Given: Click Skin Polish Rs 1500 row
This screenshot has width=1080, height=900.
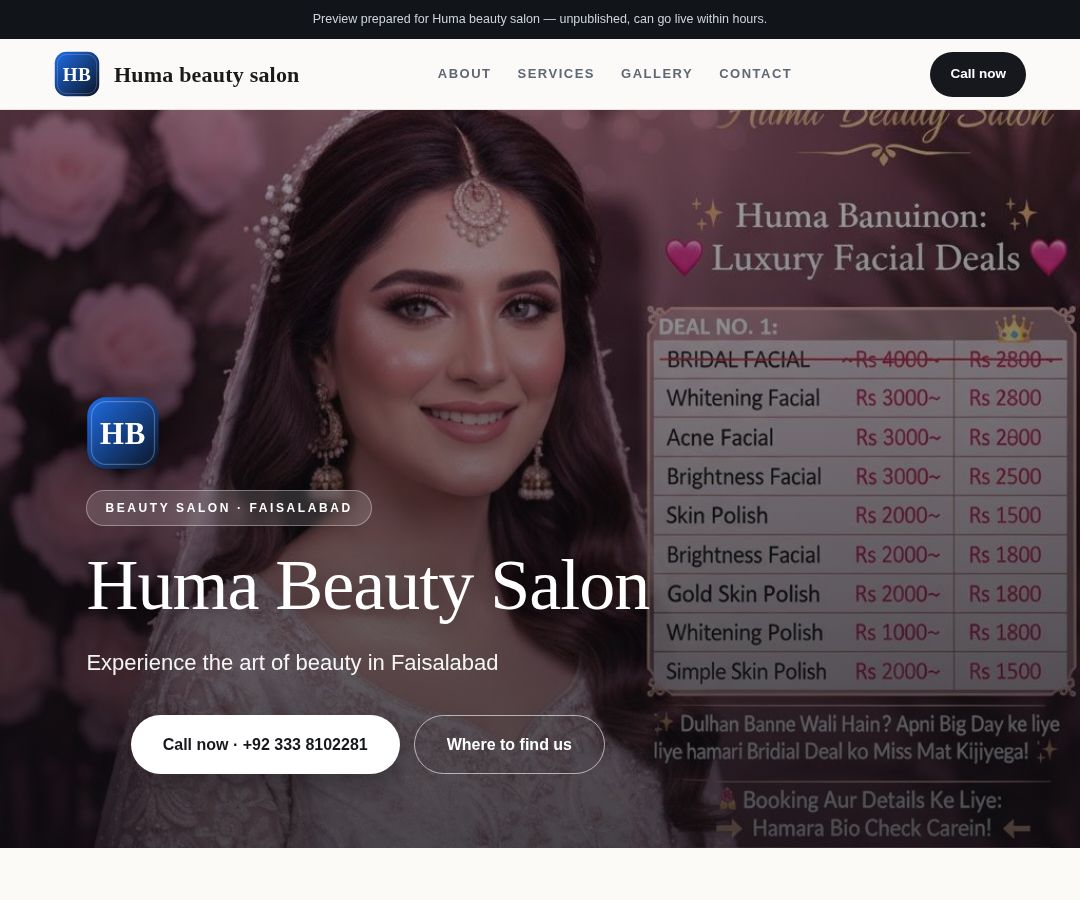Looking at the screenshot, I should pyautogui.click(x=860, y=515).
